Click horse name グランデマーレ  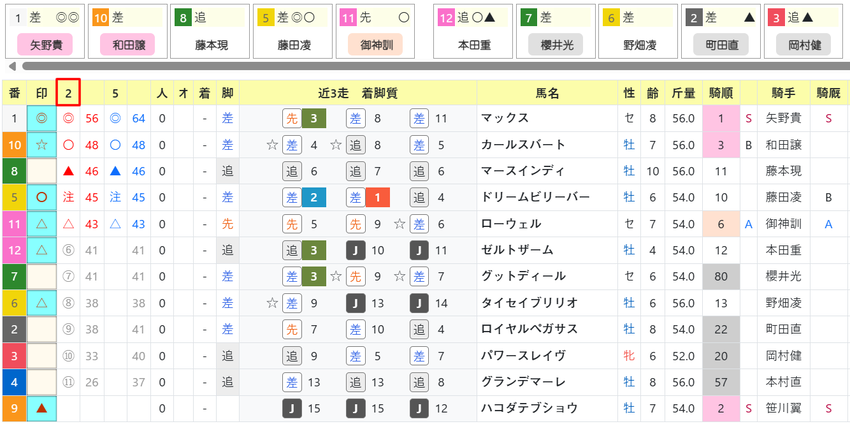pyautogui.click(x=523, y=382)
